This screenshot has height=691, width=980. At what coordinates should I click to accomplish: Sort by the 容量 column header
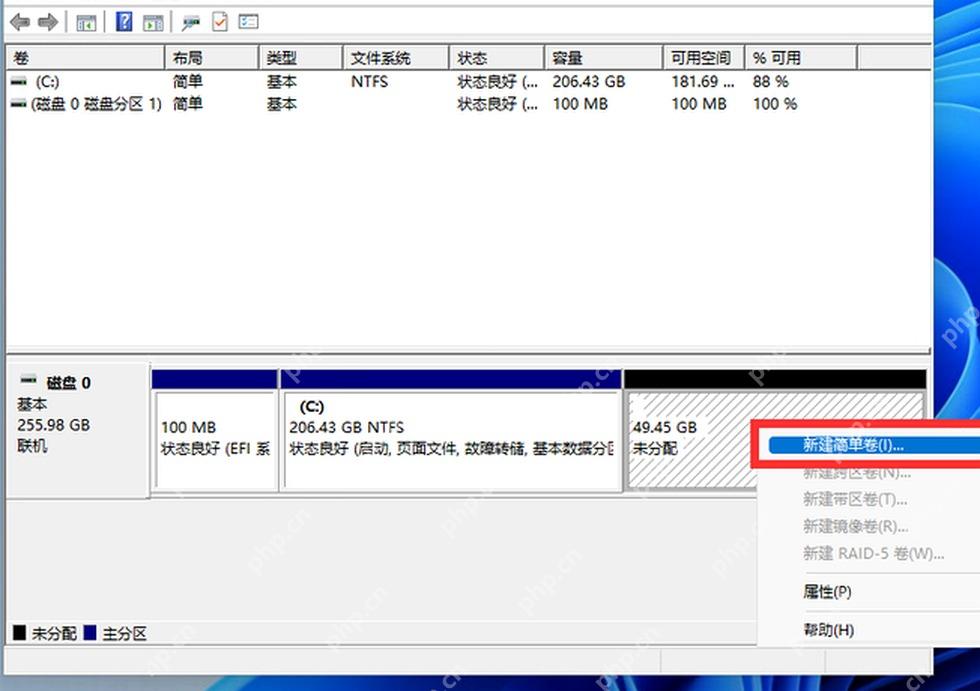pos(604,58)
